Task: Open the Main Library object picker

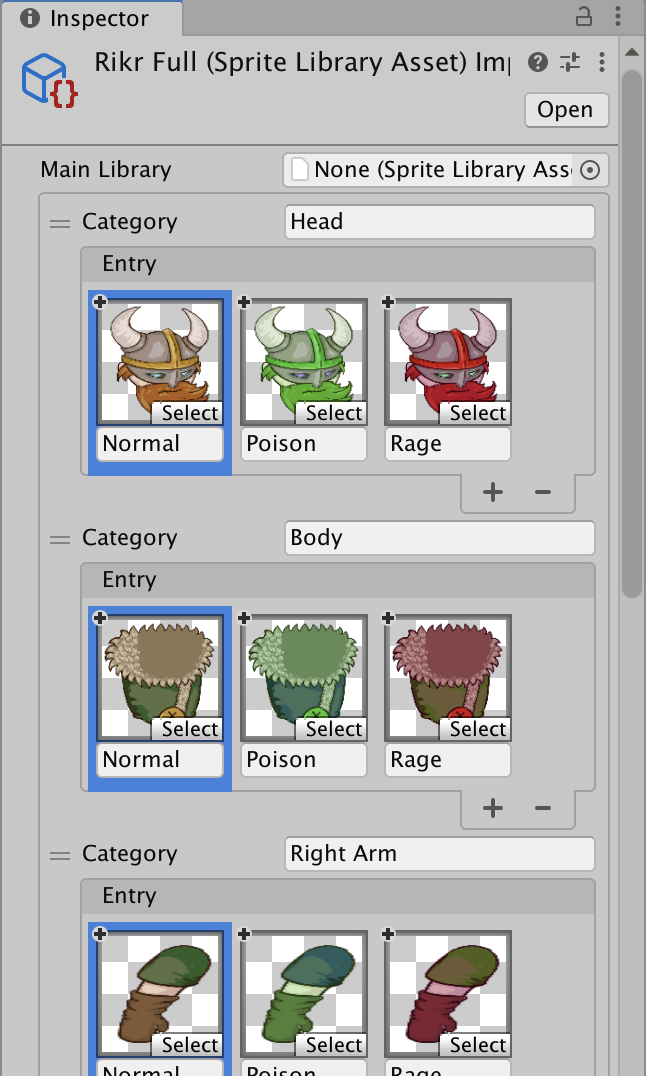Action: point(590,170)
